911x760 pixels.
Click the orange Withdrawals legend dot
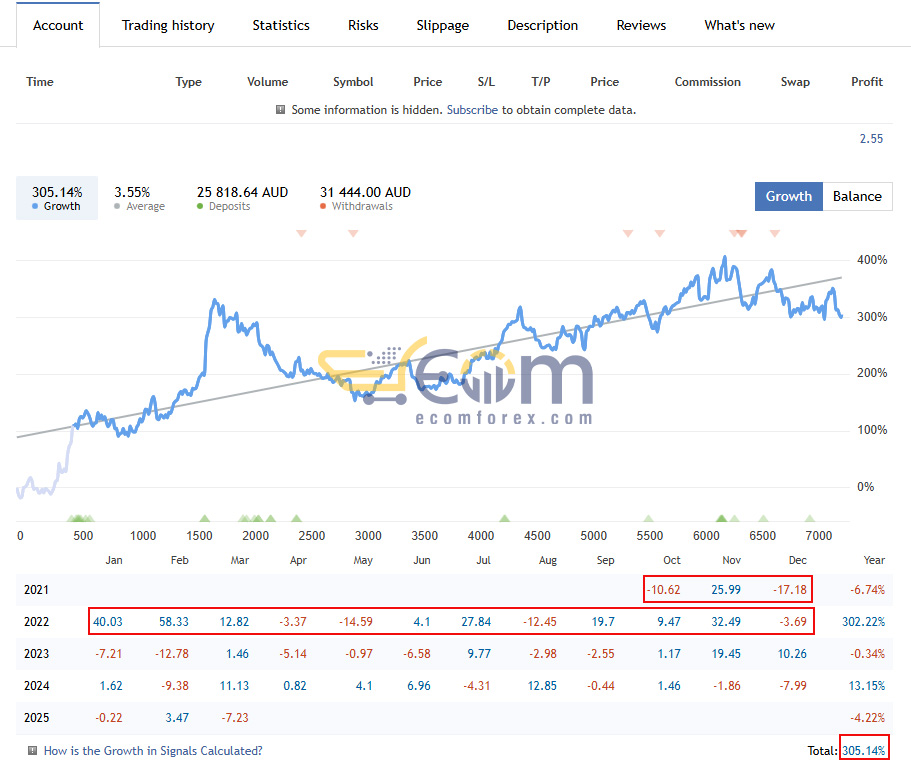coord(323,206)
